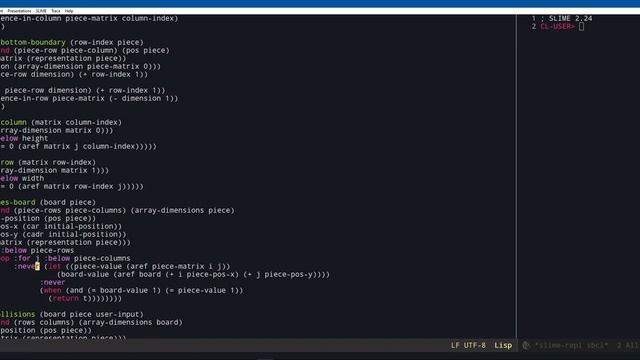Open the Presentations menu
This screenshot has height=360, width=640.
[19, 11]
